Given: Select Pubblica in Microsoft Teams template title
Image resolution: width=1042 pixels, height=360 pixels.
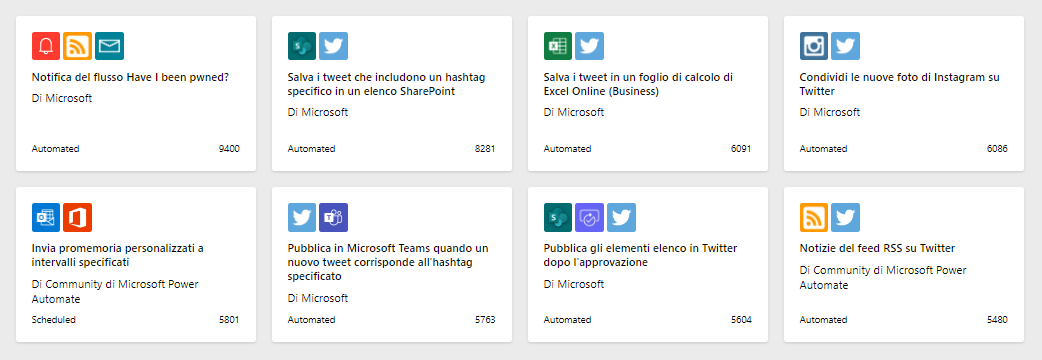Looking at the screenshot, I should pyautogui.click(x=388, y=262).
